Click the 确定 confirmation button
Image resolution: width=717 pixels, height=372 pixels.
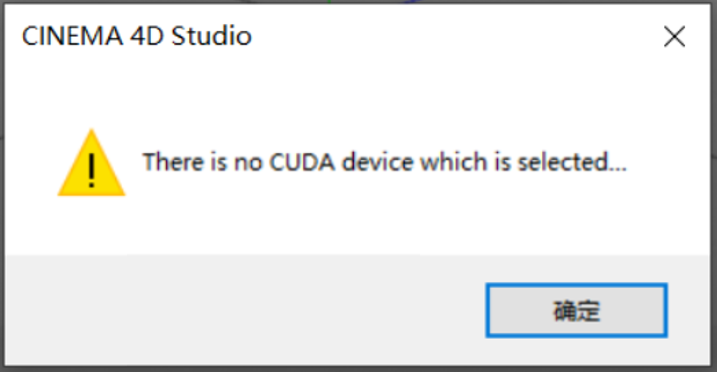pyautogui.click(x=576, y=310)
